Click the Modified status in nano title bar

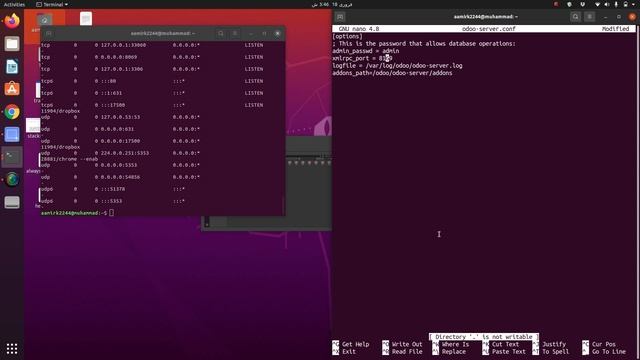(x=616, y=29)
